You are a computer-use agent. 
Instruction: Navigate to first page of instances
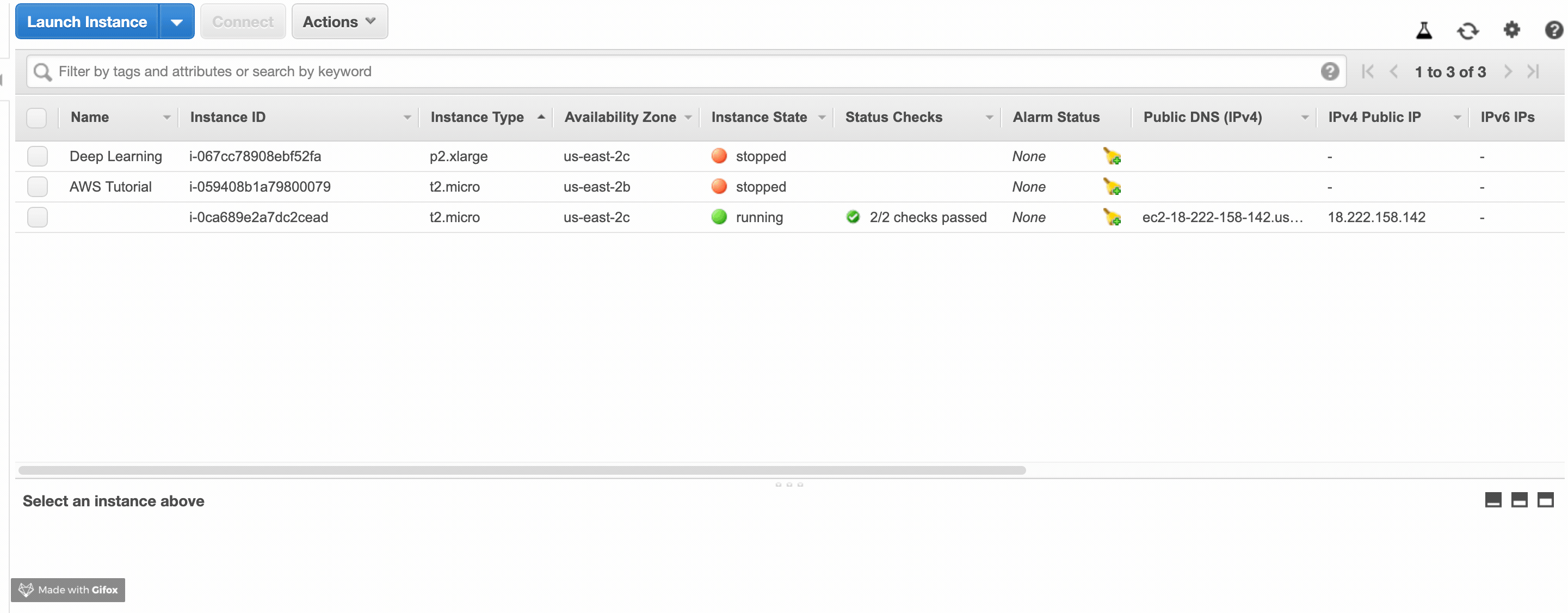point(1366,71)
